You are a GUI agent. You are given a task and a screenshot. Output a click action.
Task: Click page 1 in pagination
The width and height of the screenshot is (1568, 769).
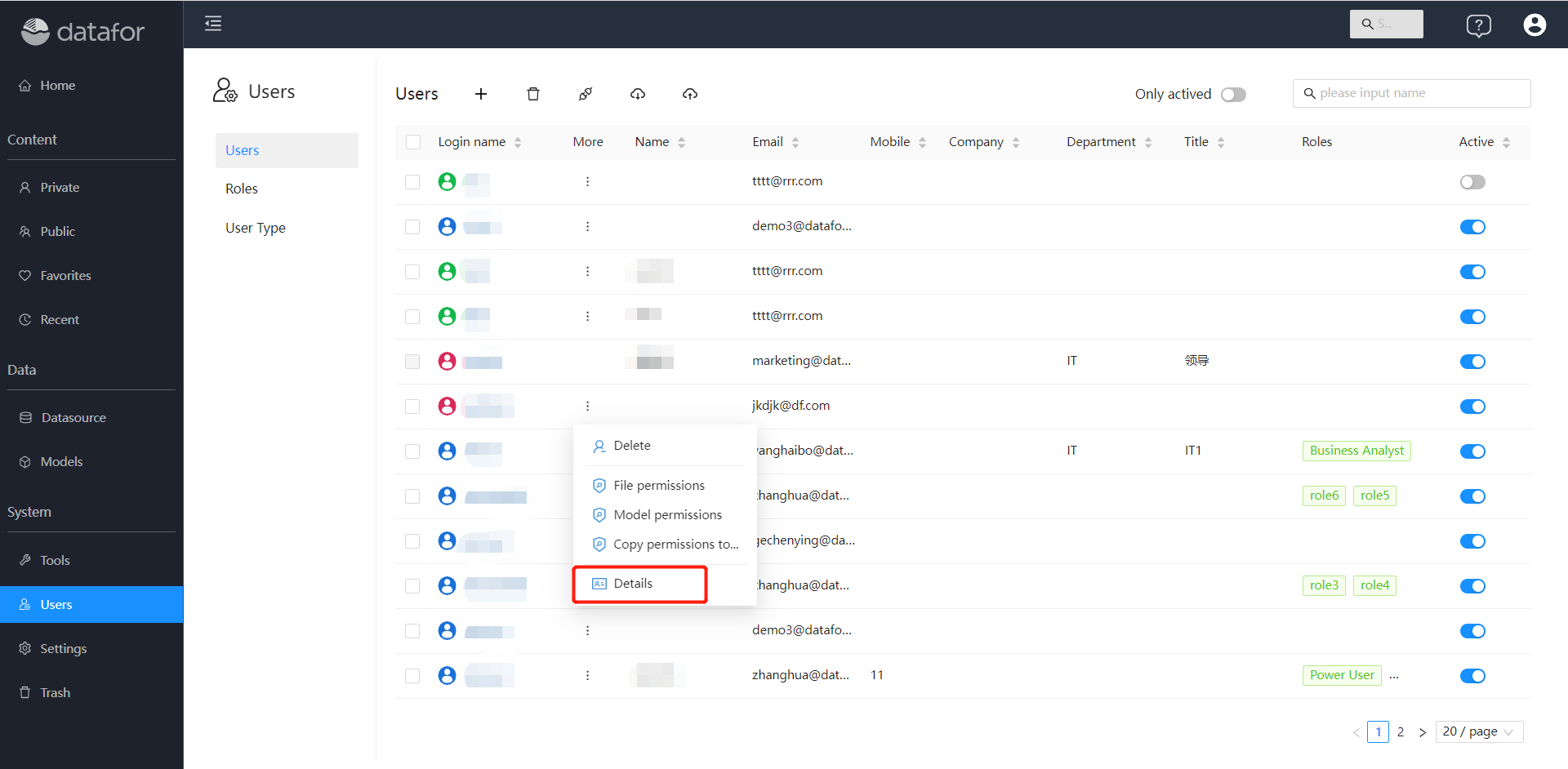pyautogui.click(x=1379, y=732)
